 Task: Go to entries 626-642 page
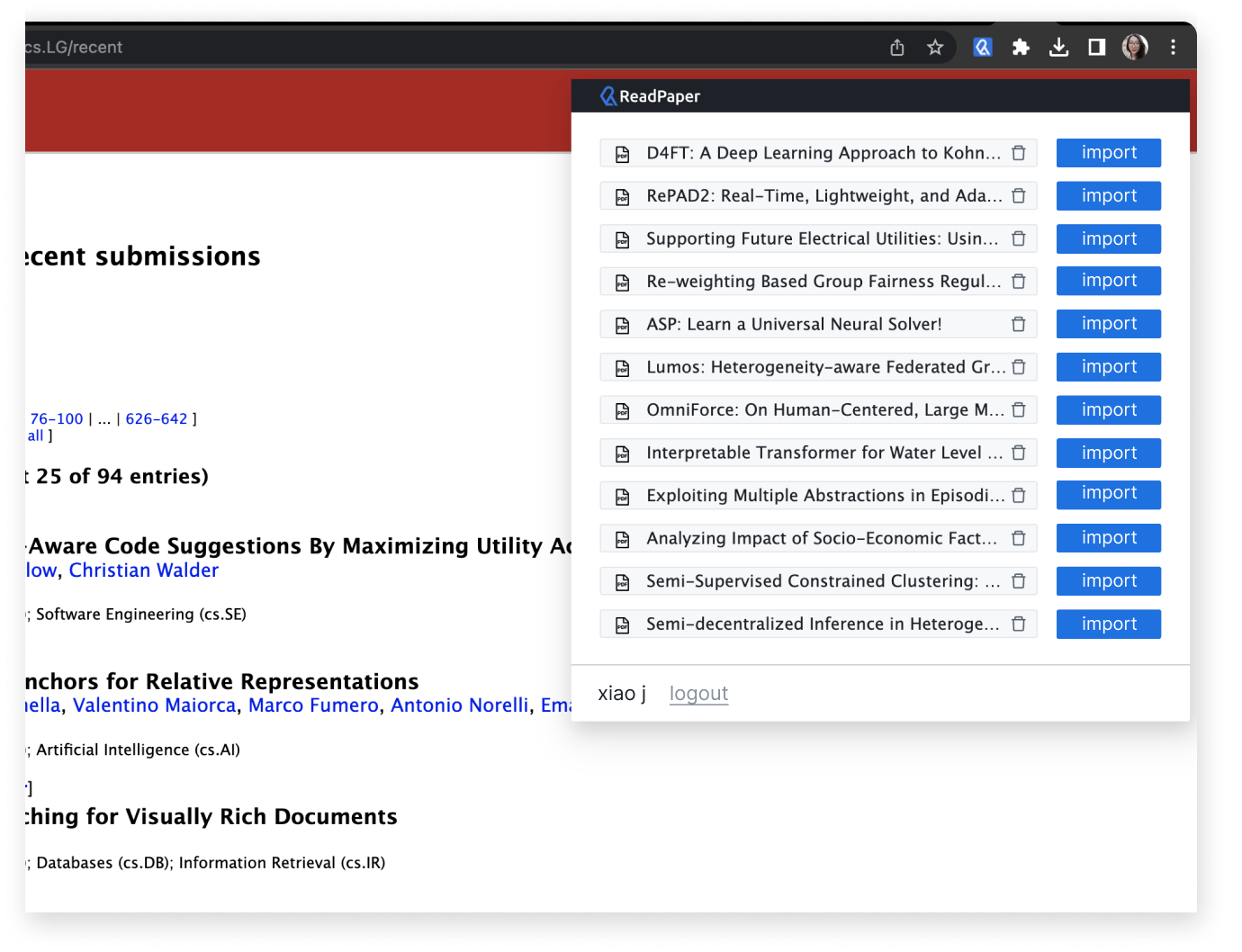point(157,419)
